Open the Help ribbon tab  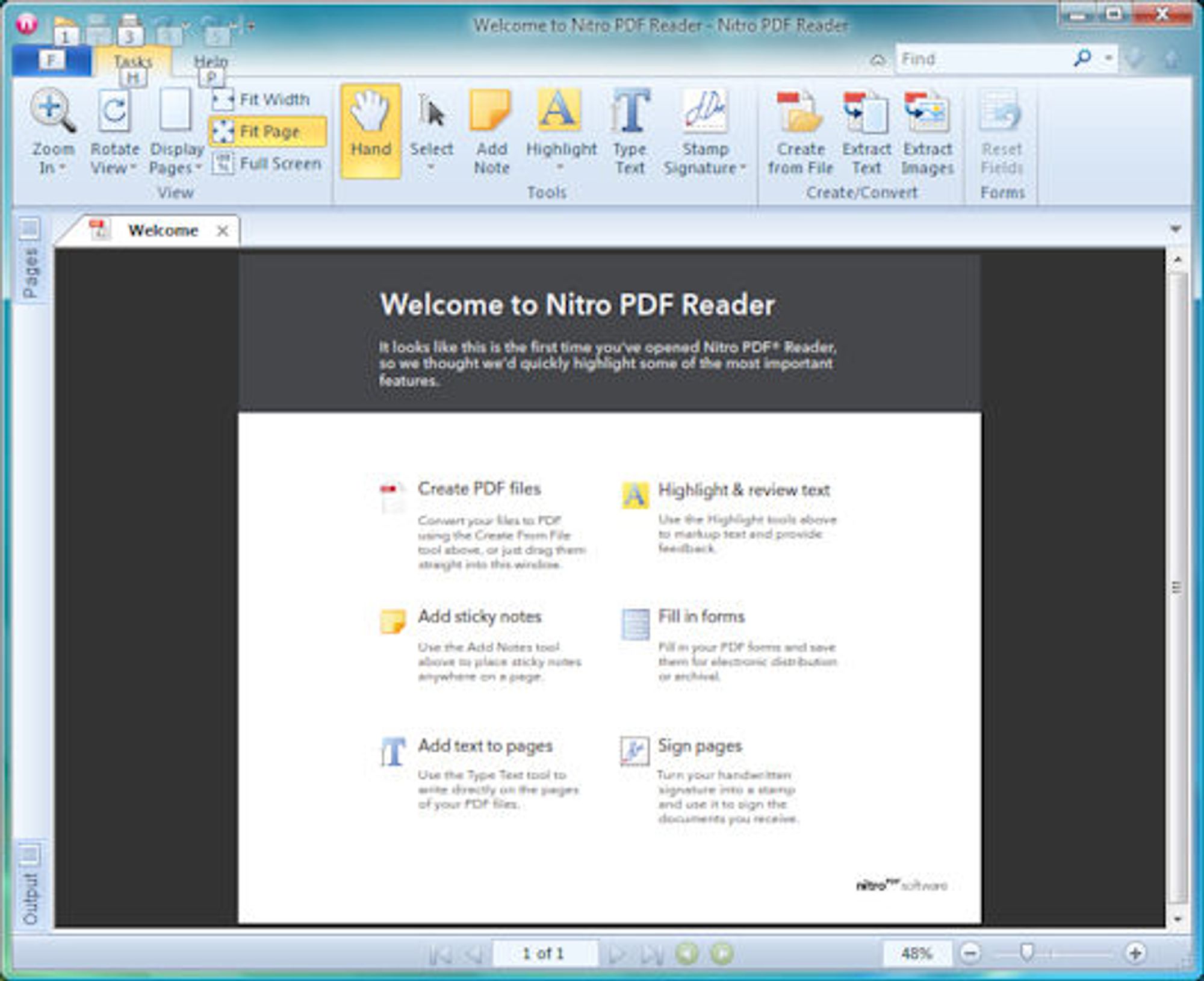211,61
